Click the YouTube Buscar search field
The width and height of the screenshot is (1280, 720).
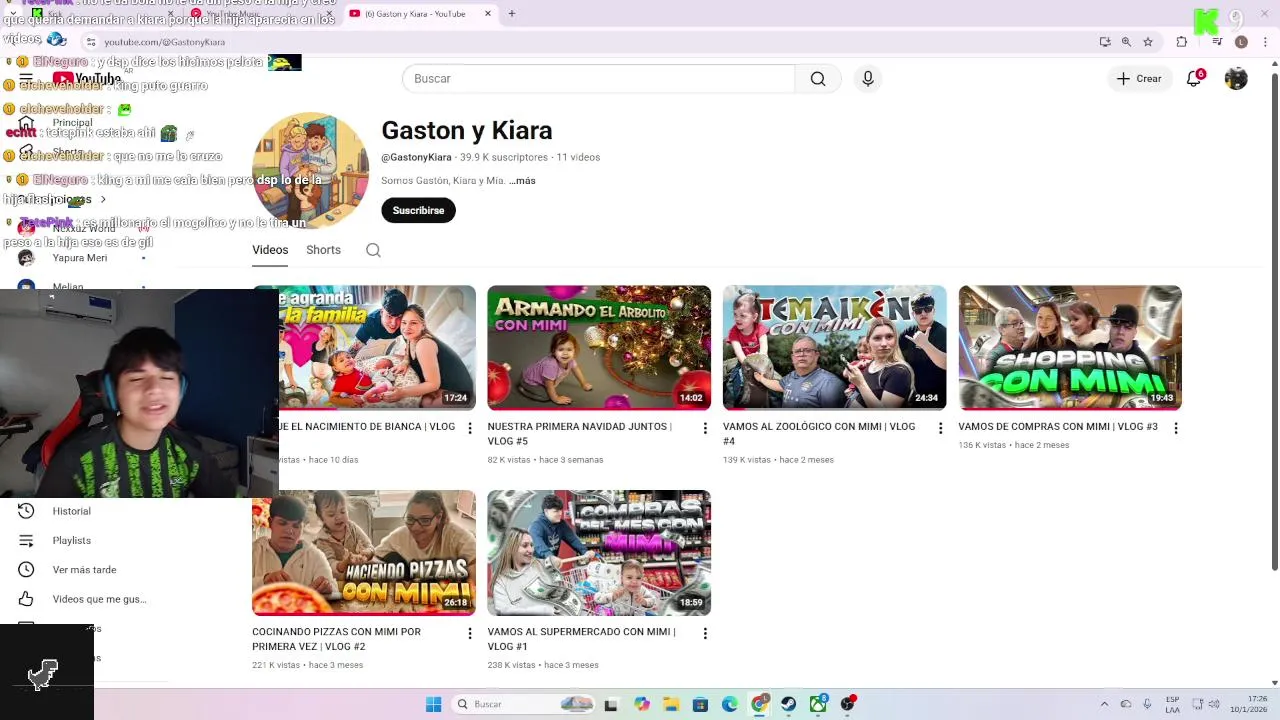(x=598, y=79)
